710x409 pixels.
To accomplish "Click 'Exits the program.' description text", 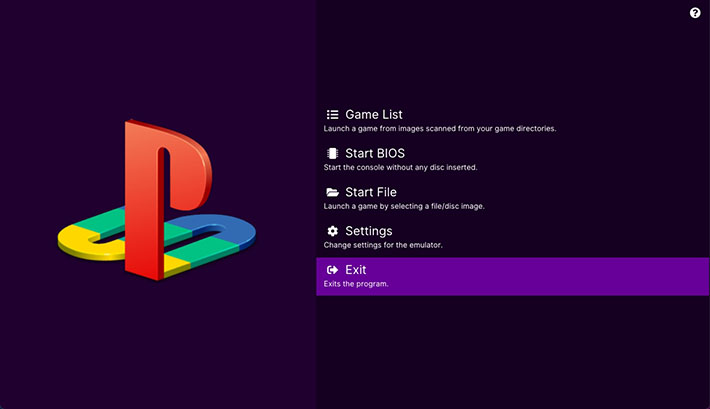I will 356,284.
